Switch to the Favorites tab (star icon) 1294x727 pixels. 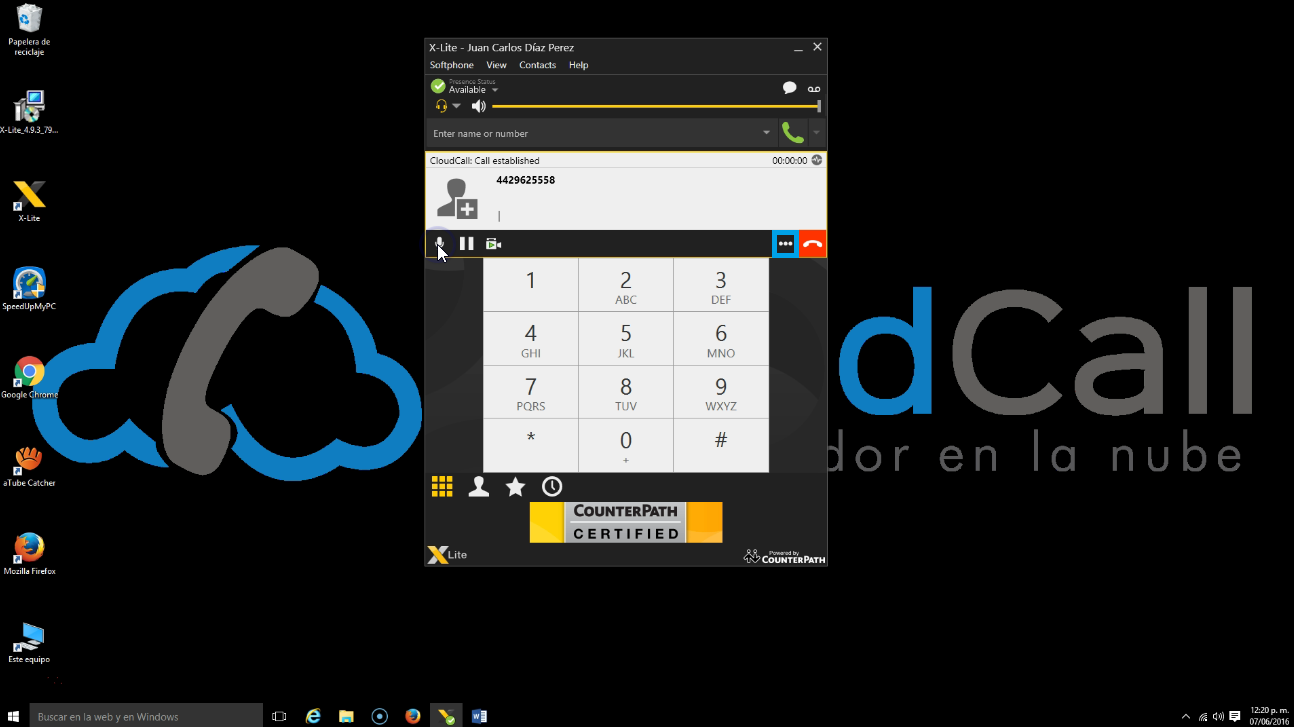[x=515, y=486]
